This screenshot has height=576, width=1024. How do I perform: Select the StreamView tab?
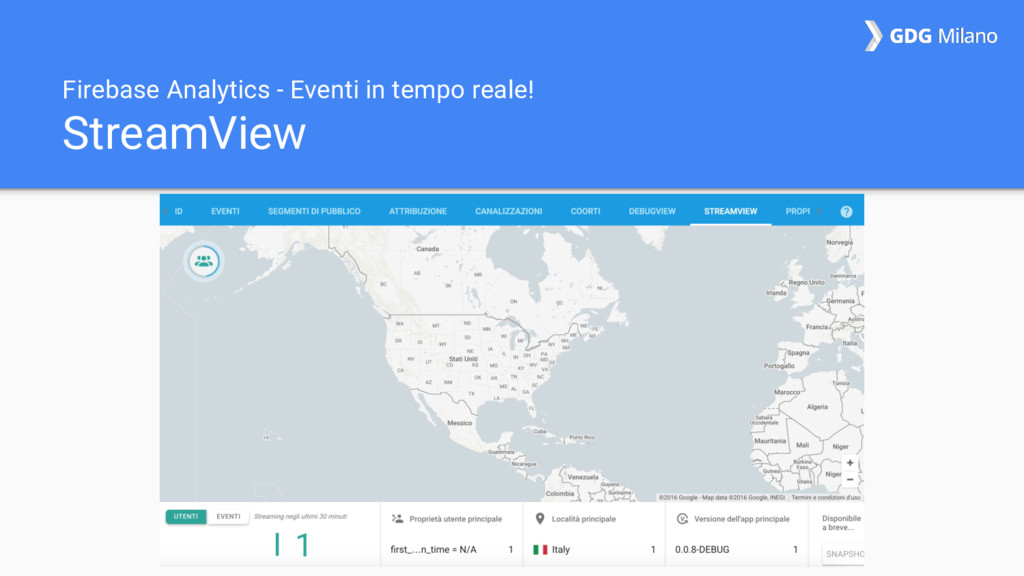click(730, 211)
